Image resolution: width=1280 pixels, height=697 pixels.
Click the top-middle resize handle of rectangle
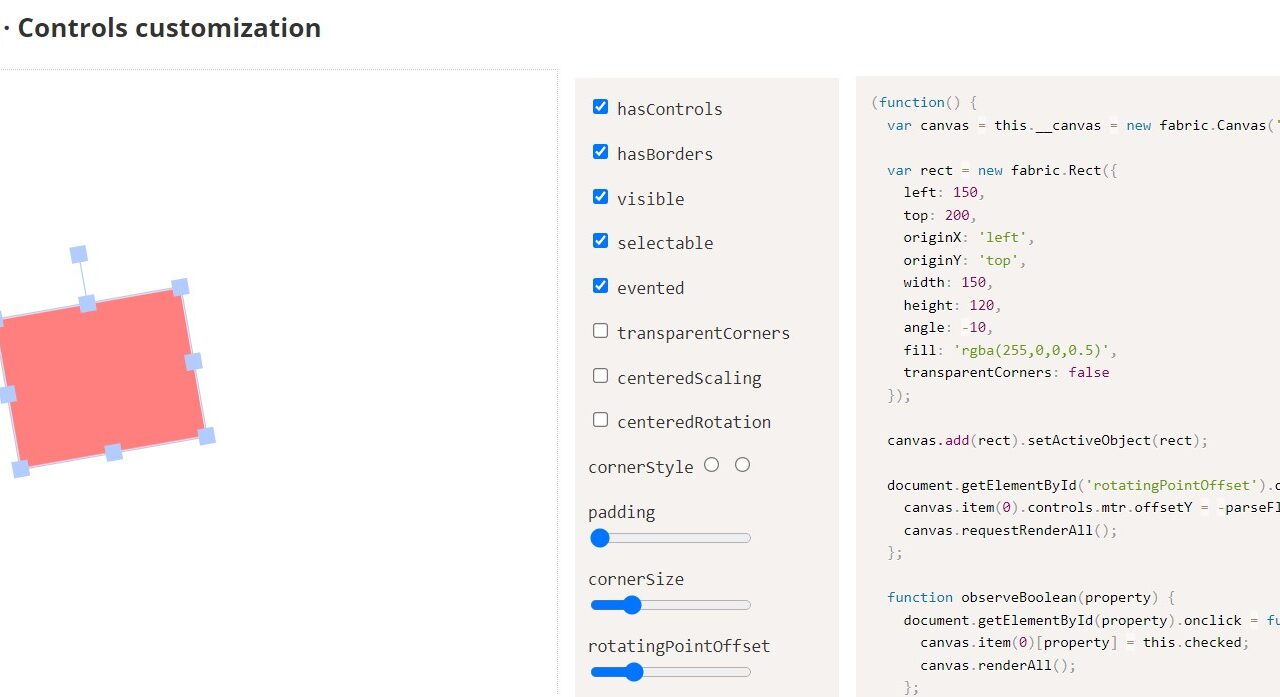[87, 303]
